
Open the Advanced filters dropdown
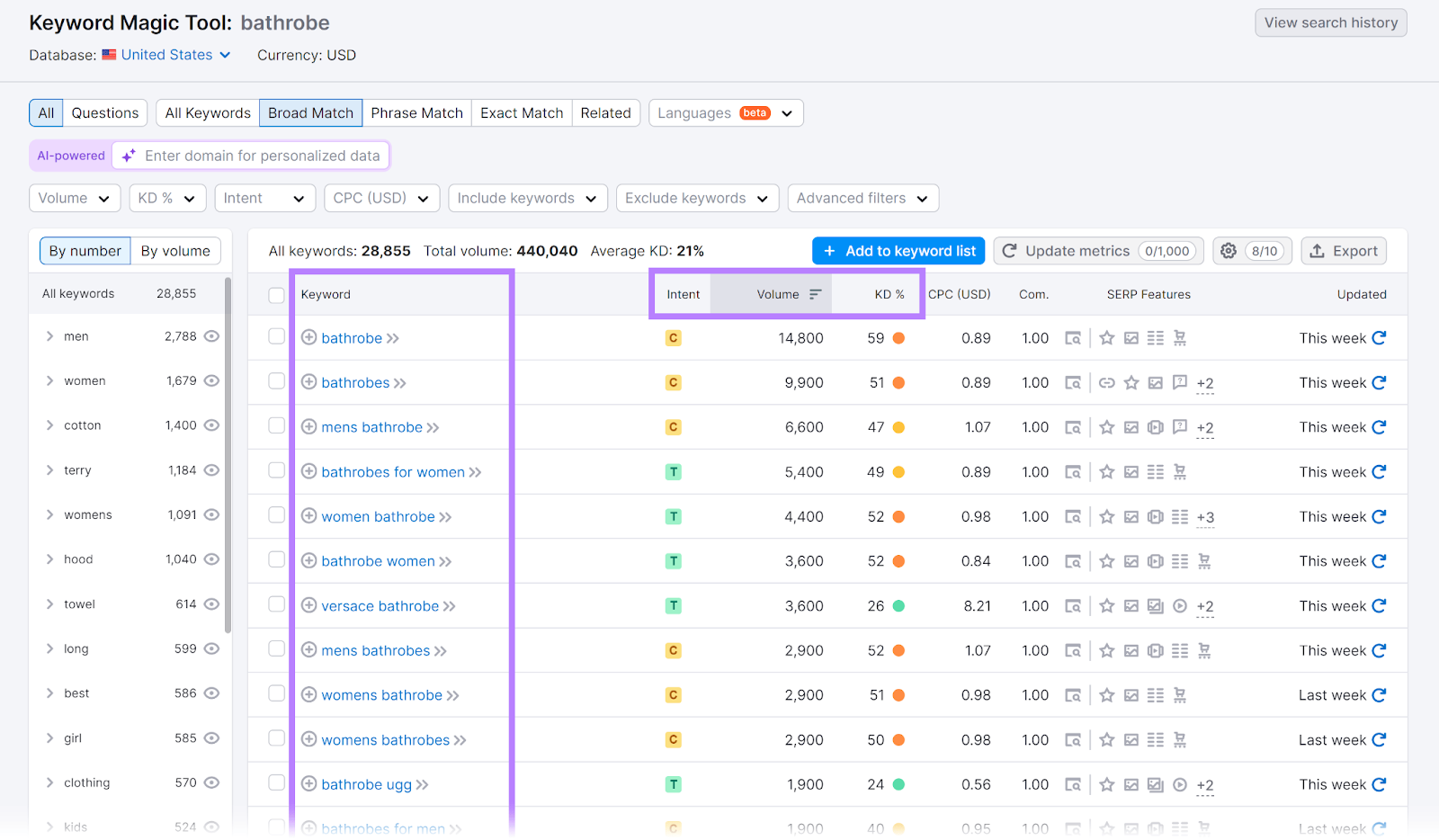862,198
